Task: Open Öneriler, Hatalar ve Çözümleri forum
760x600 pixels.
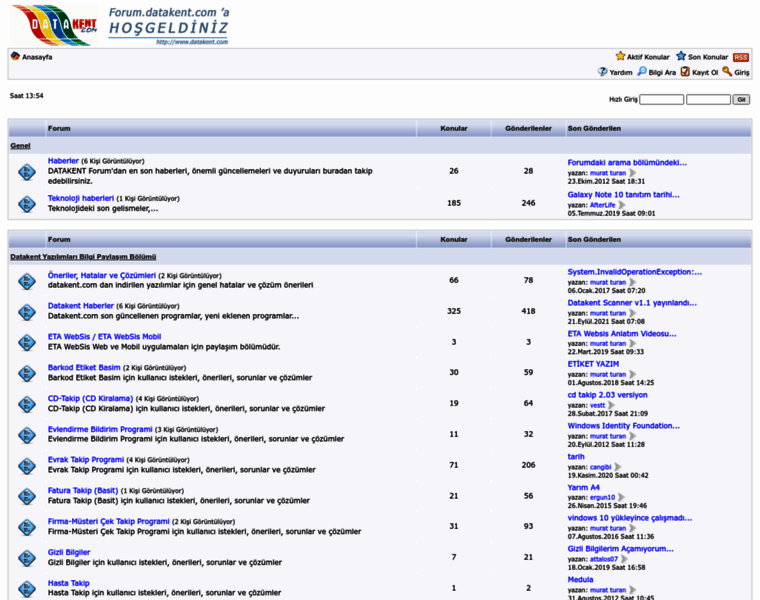Action: pyautogui.click(x=102, y=275)
